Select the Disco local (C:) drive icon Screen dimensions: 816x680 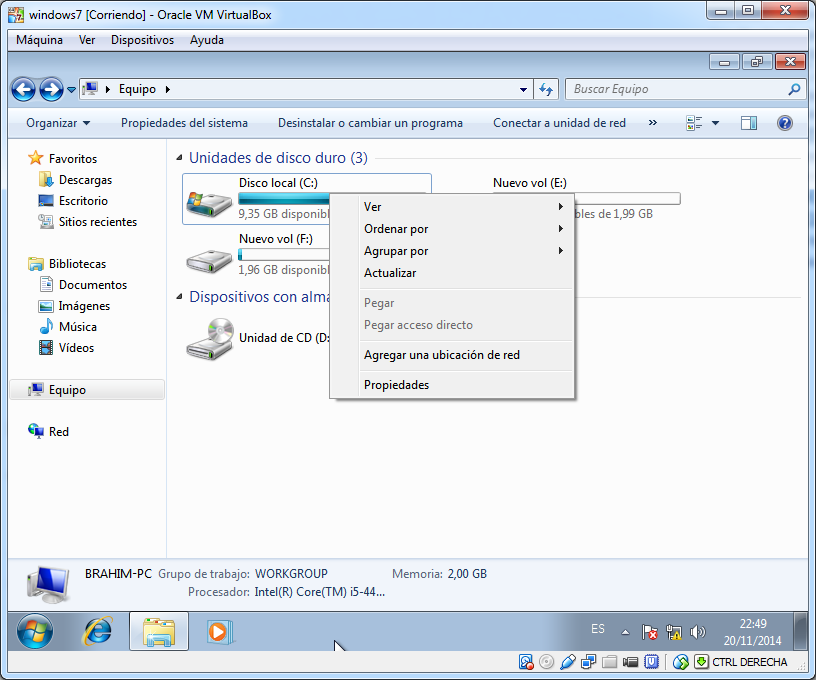209,203
